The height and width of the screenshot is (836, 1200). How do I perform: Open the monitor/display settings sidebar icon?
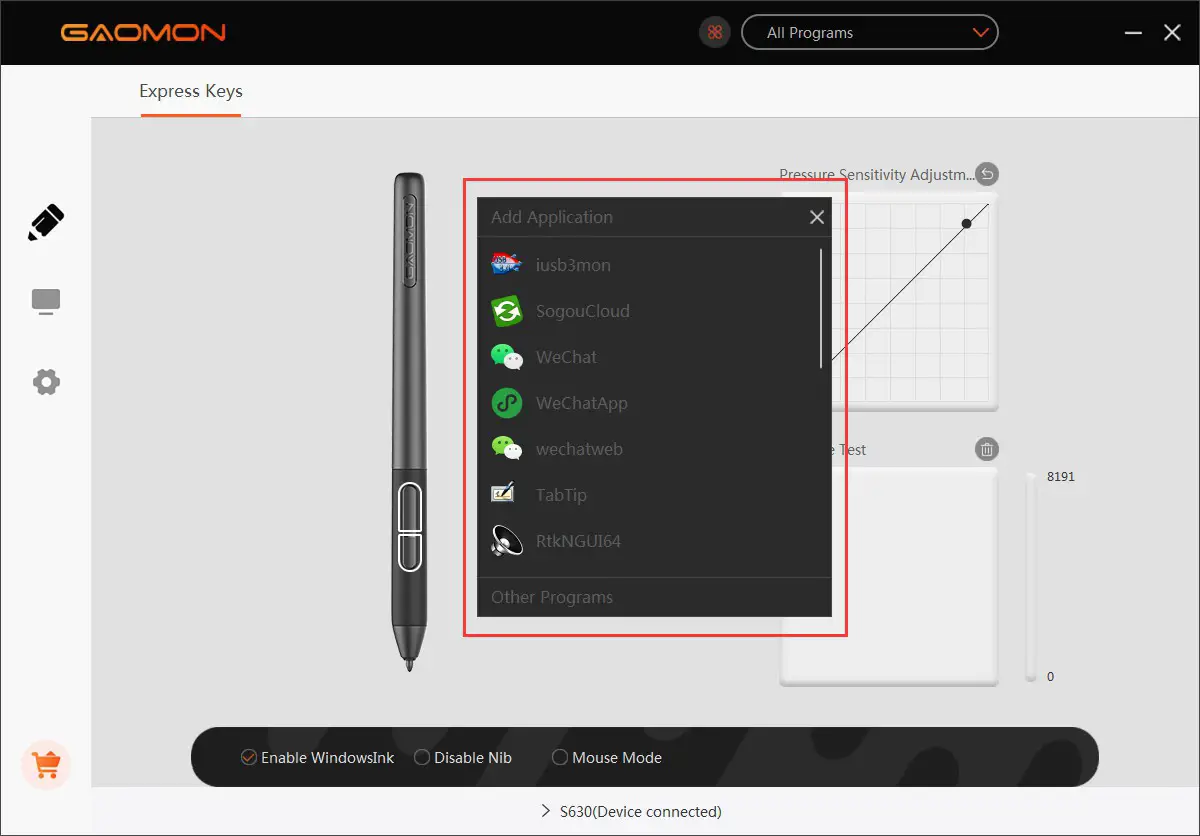click(46, 301)
